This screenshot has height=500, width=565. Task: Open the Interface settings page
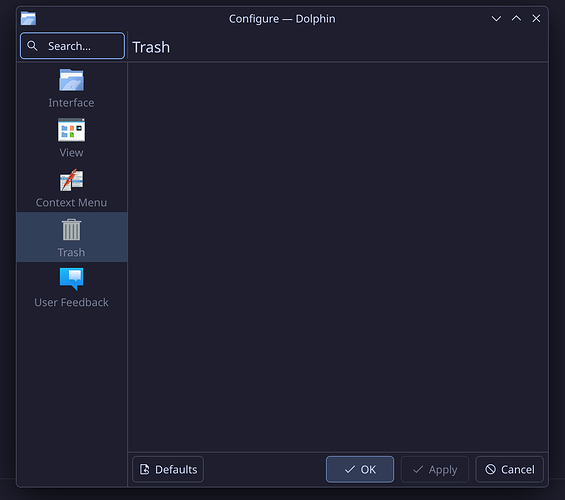(71, 88)
